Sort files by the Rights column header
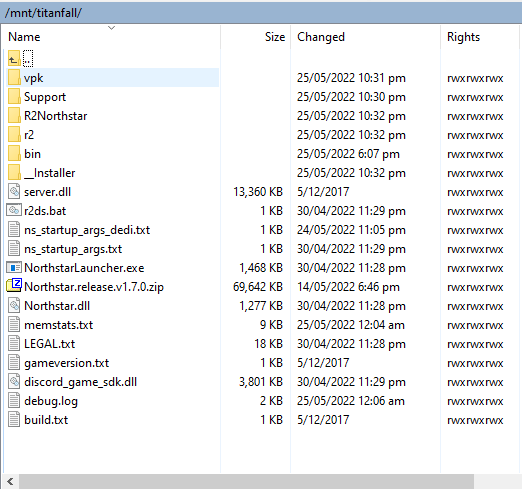 tap(481, 37)
